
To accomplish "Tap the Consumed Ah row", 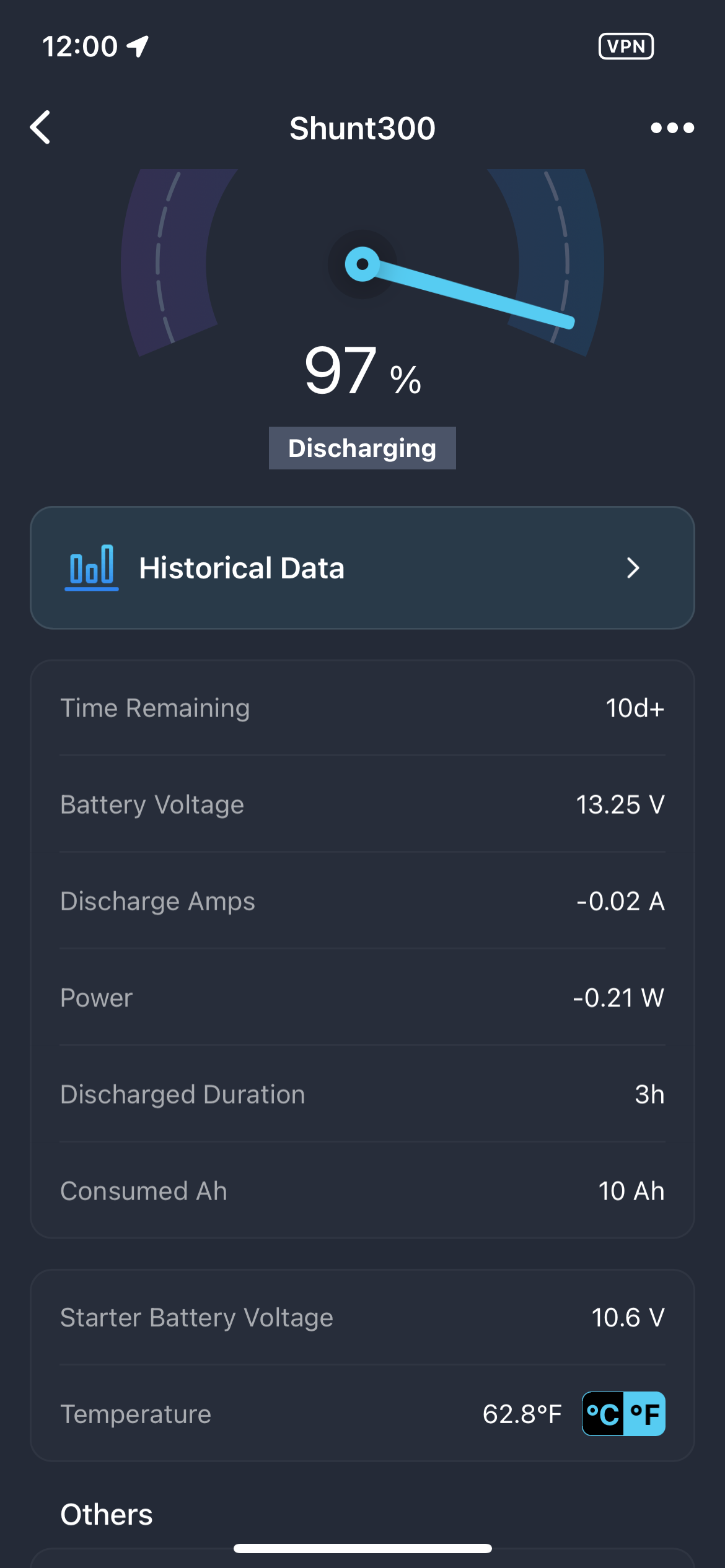I will (362, 1191).
